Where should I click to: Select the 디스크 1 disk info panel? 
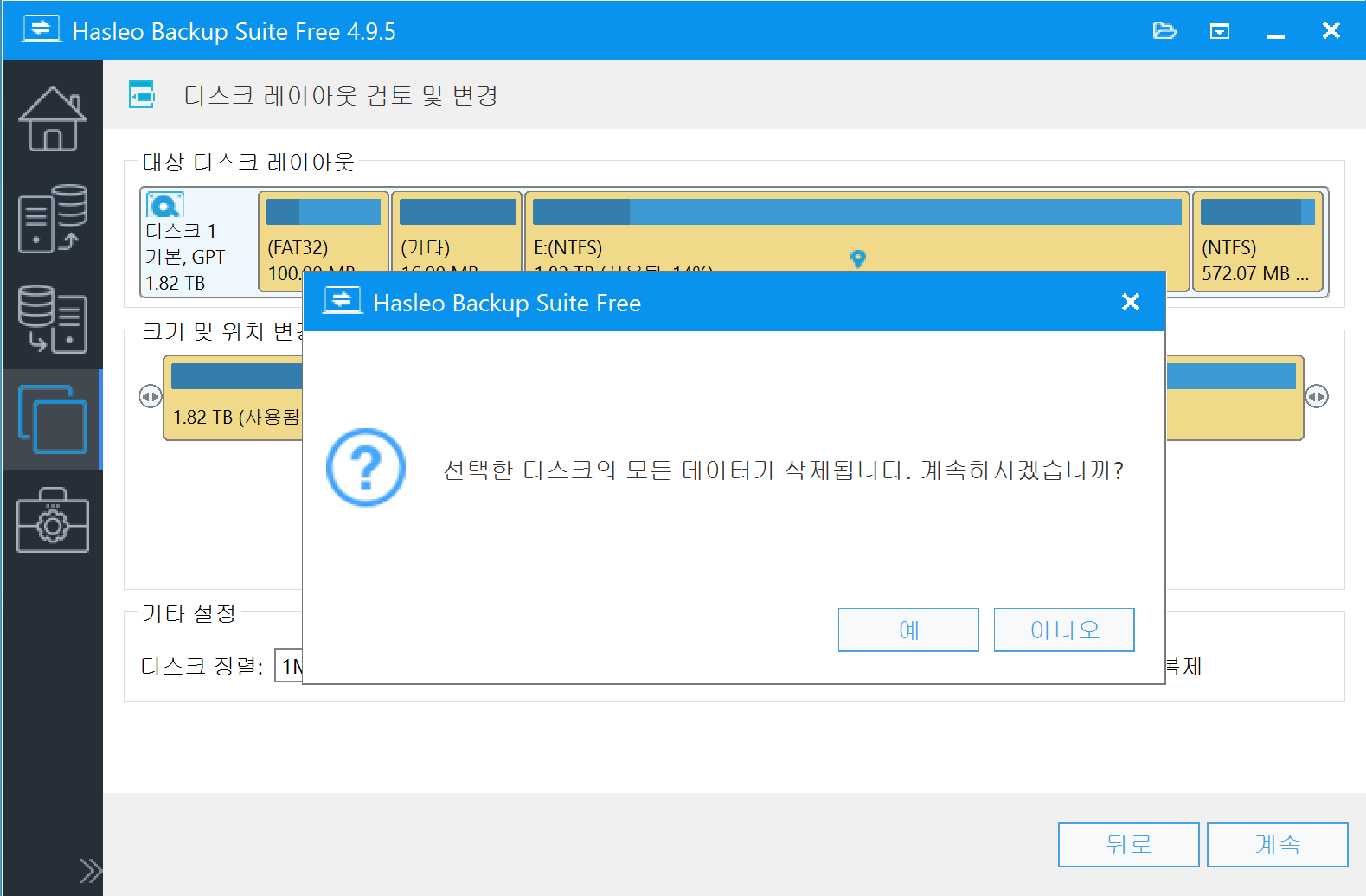199,243
